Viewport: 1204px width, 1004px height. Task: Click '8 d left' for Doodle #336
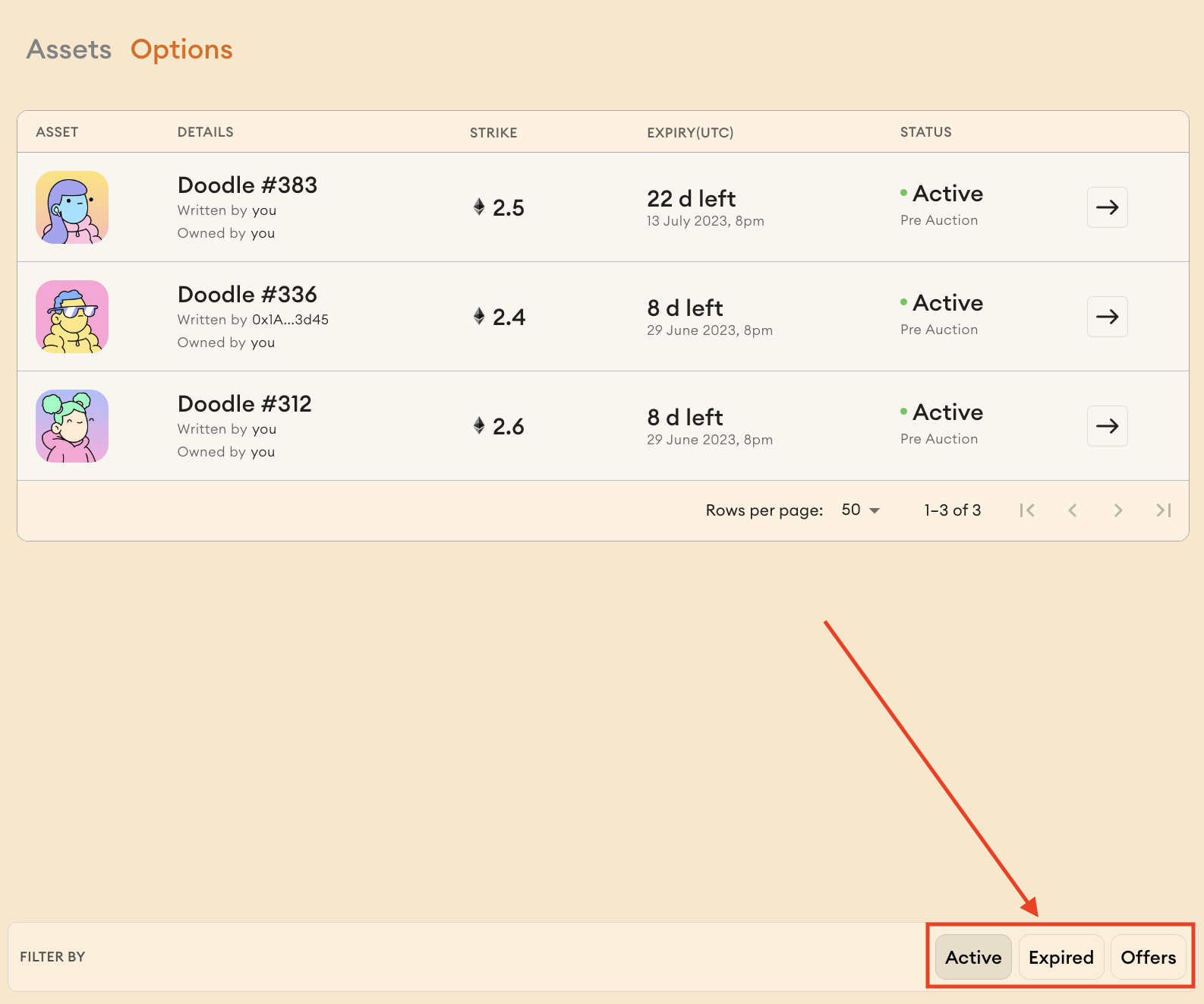(685, 308)
